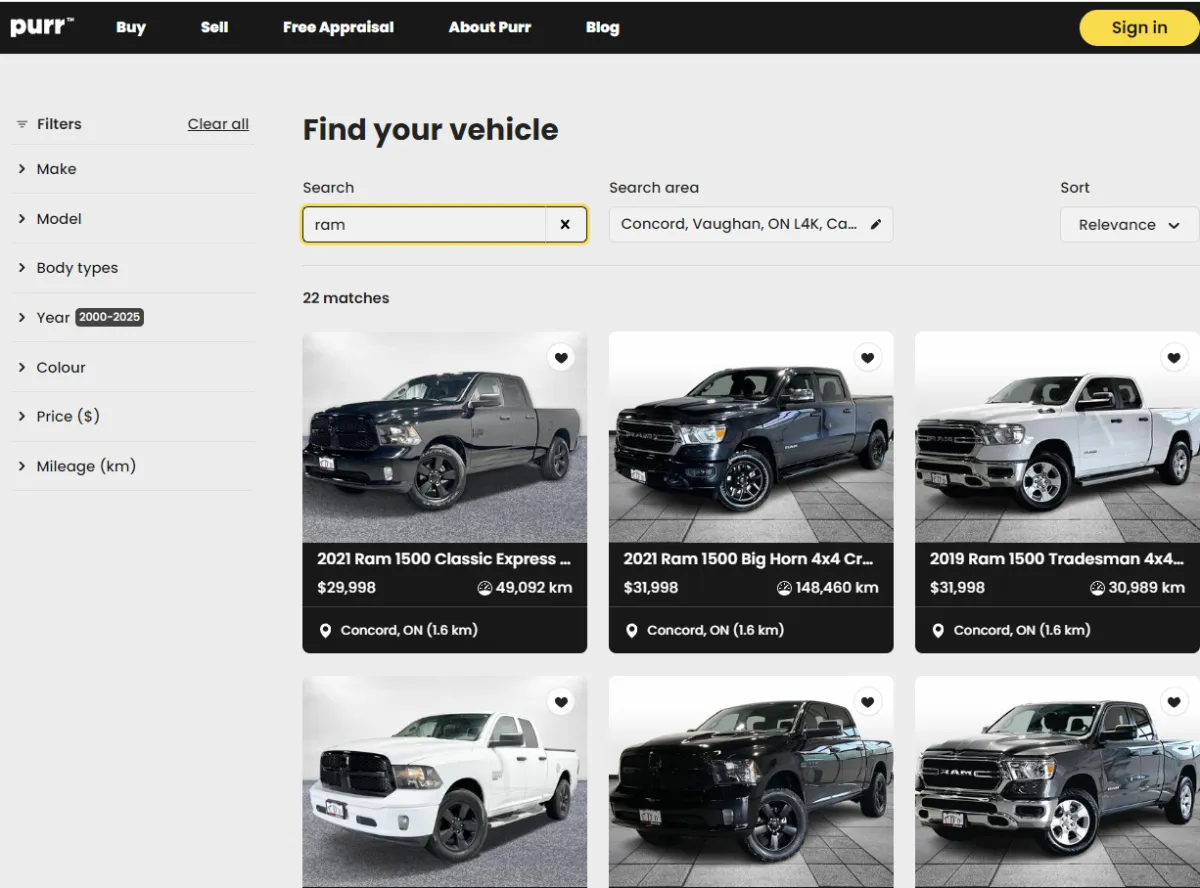Image resolution: width=1200 pixels, height=888 pixels.
Task: Click the Big Horn truck photo
Action: [x=751, y=437]
